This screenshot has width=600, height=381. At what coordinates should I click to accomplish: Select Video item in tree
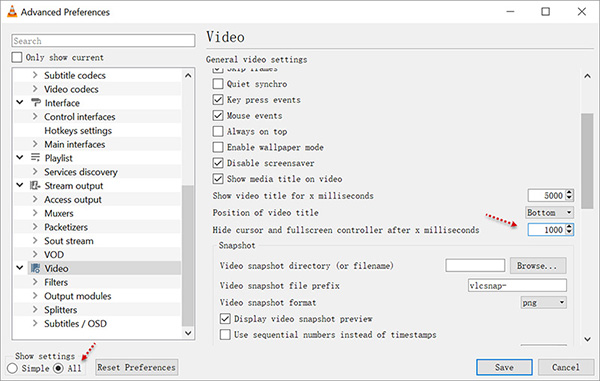pyautogui.click(x=56, y=268)
